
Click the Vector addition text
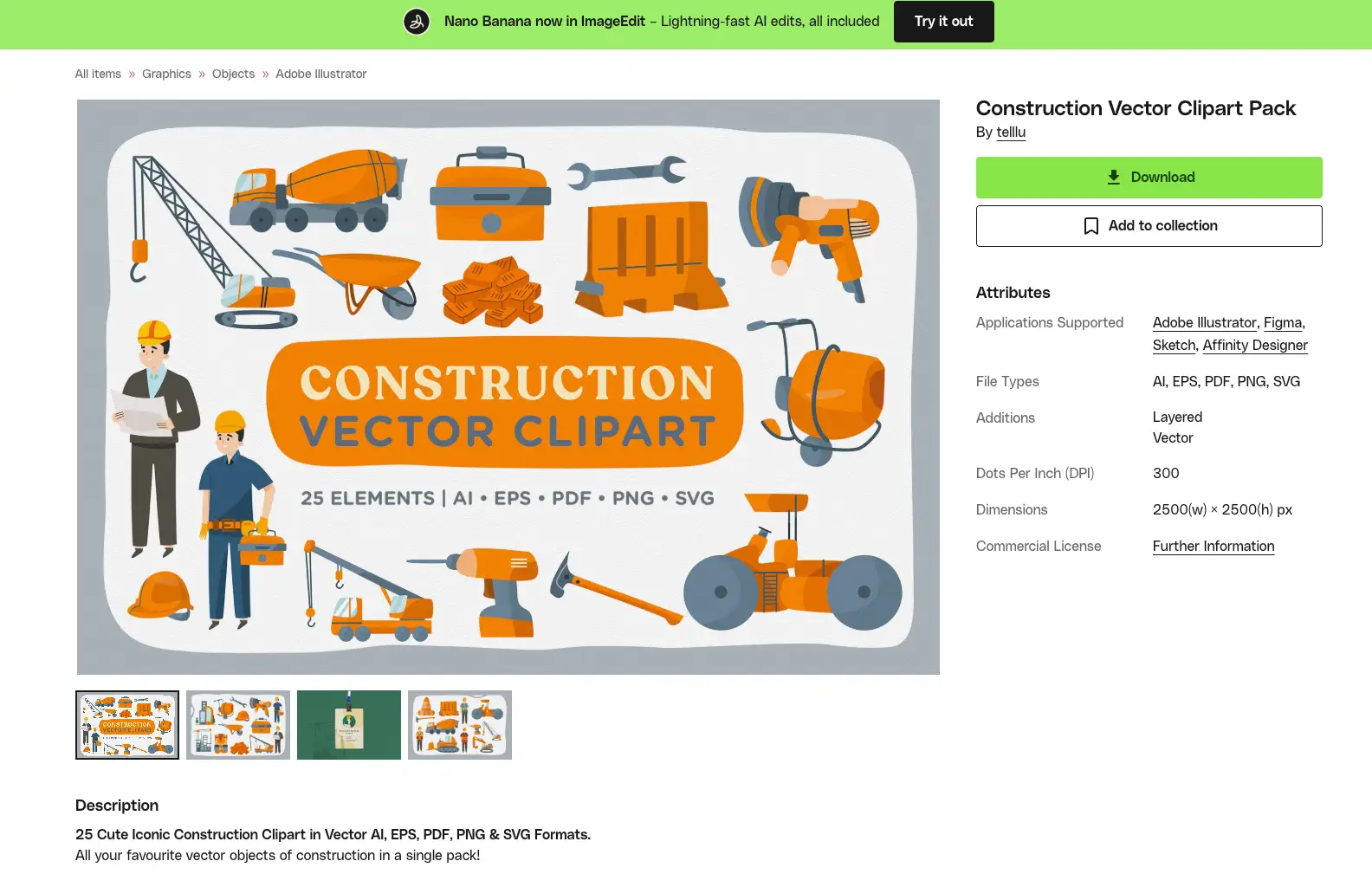coord(1173,437)
